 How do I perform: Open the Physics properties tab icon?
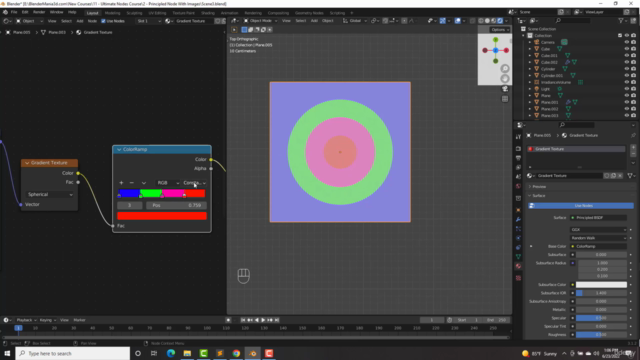coord(518,238)
